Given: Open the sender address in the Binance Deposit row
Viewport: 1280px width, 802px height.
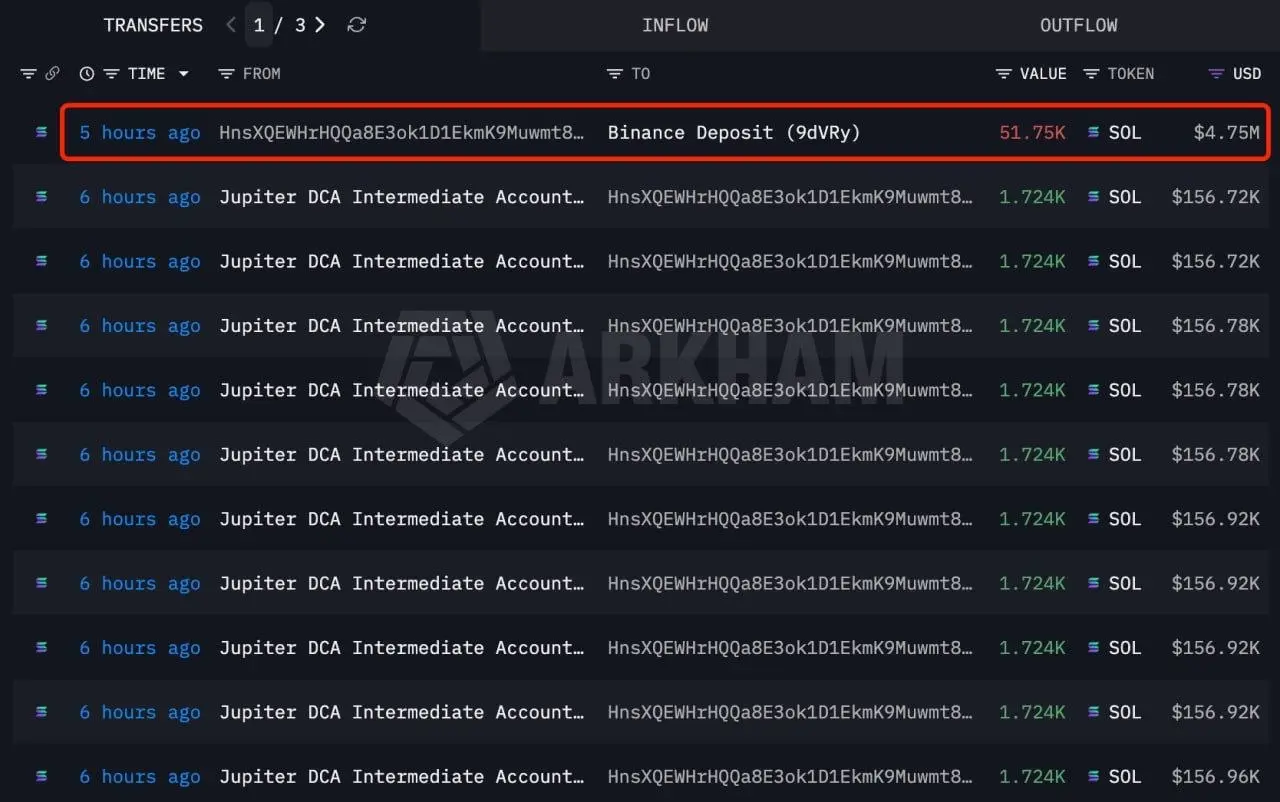Looking at the screenshot, I should point(401,132).
